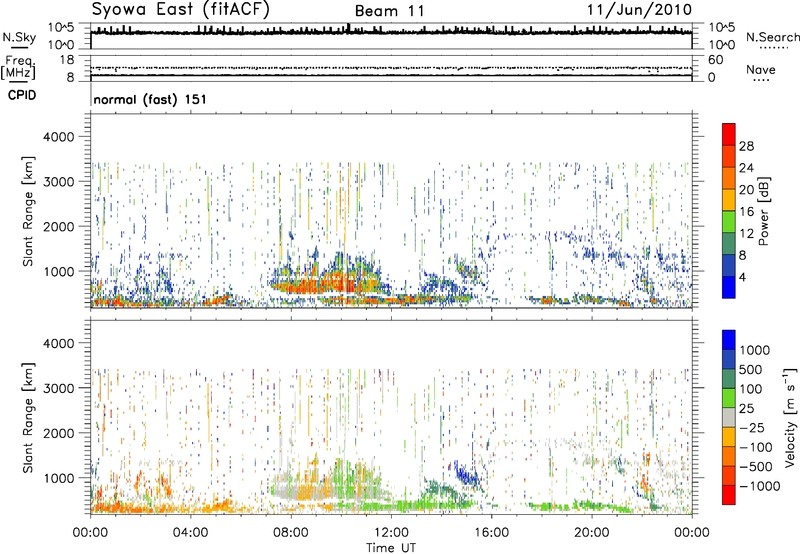Click the 'Syowa East (fitACF)' plot title
Viewport: 800px width, 554px height.
click(180, 9)
